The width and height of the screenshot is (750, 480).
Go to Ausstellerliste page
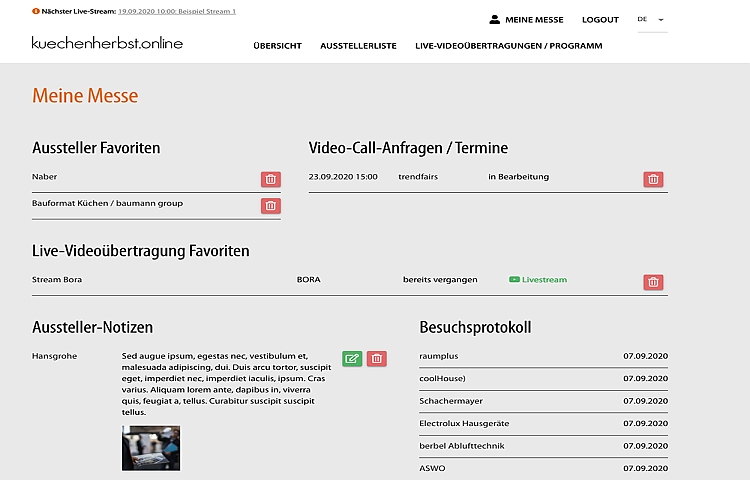point(358,46)
